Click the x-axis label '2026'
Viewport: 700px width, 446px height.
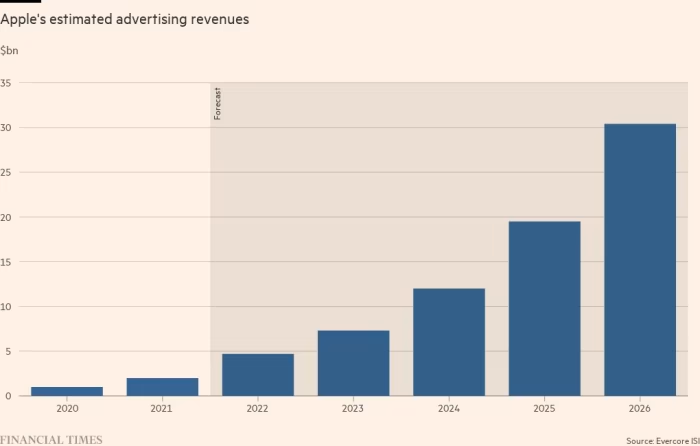click(640, 408)
